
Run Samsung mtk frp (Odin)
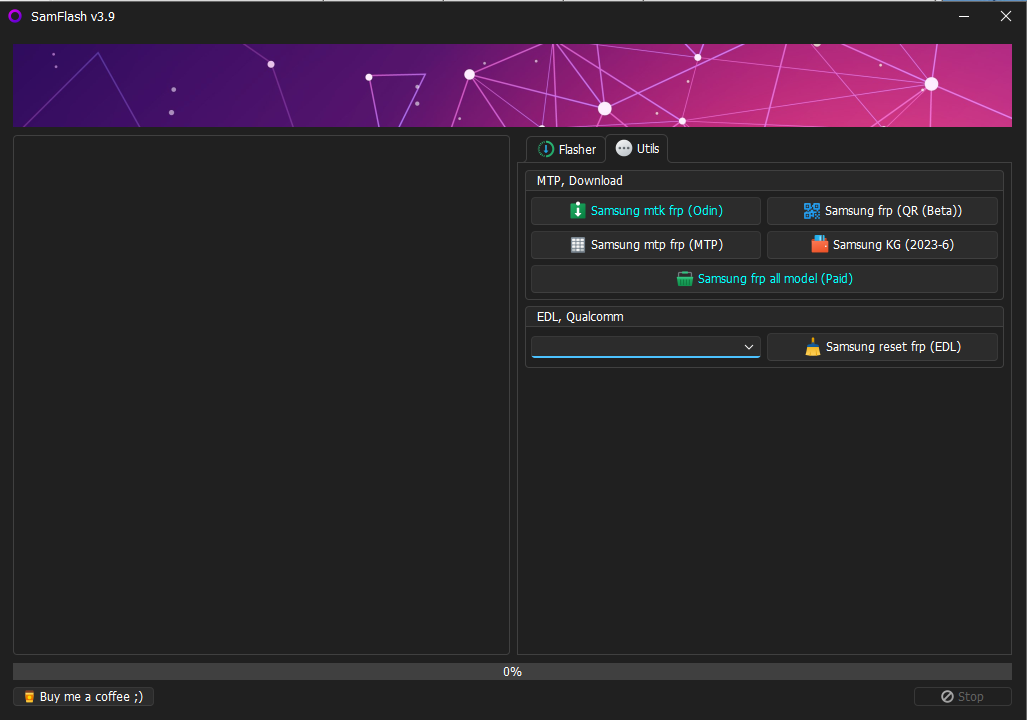(x=646, y=211)
